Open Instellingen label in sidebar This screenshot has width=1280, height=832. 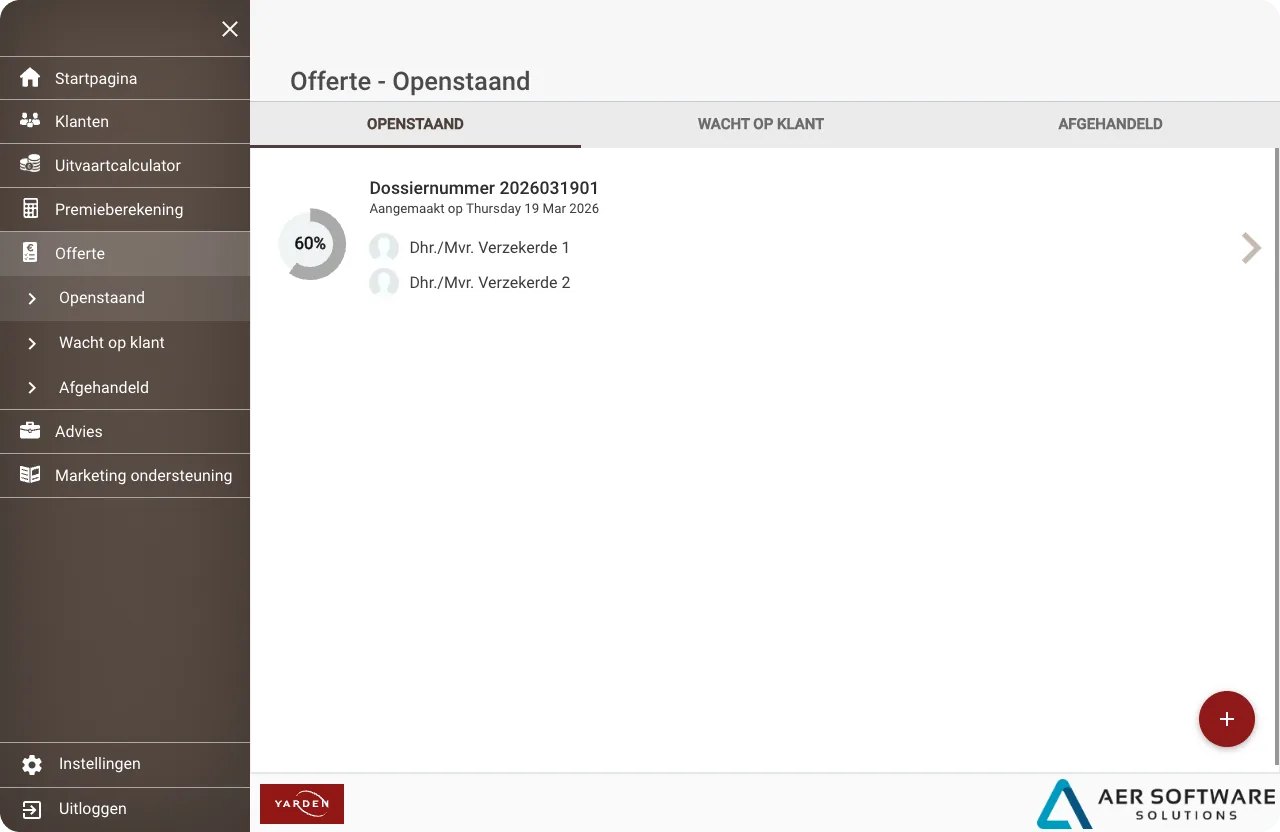click(x=99, y=764)
